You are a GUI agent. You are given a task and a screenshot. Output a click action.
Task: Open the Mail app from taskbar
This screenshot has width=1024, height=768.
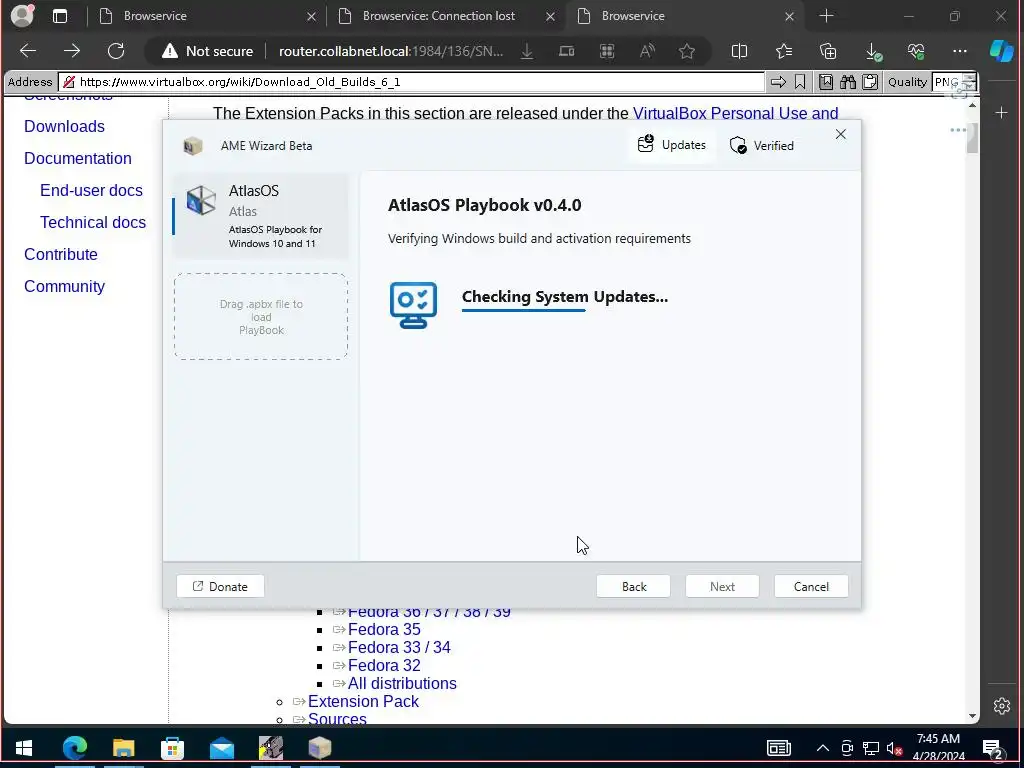coord(222,748)
